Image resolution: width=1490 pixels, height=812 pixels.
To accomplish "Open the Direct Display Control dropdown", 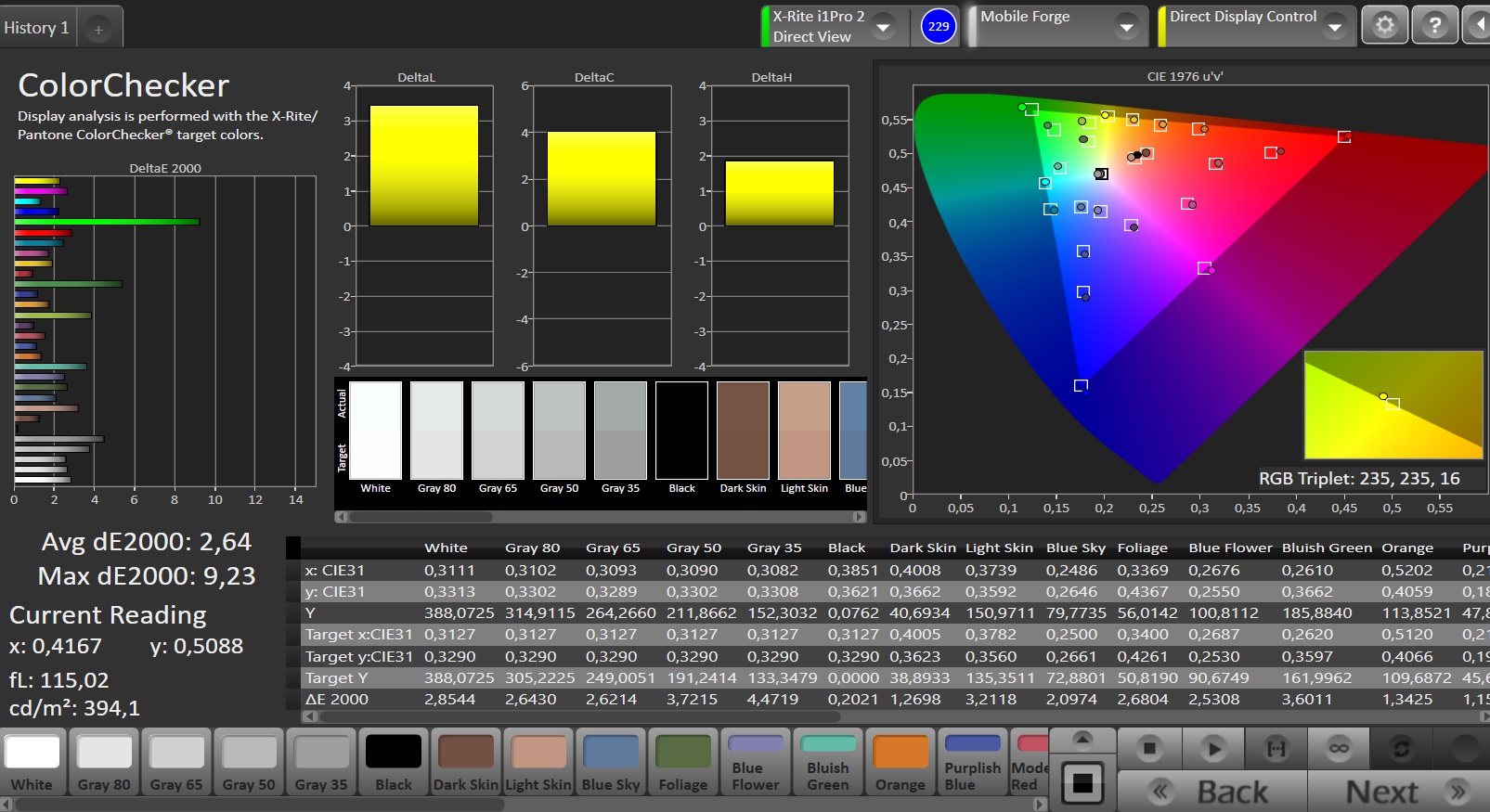I will (1334, 27).
